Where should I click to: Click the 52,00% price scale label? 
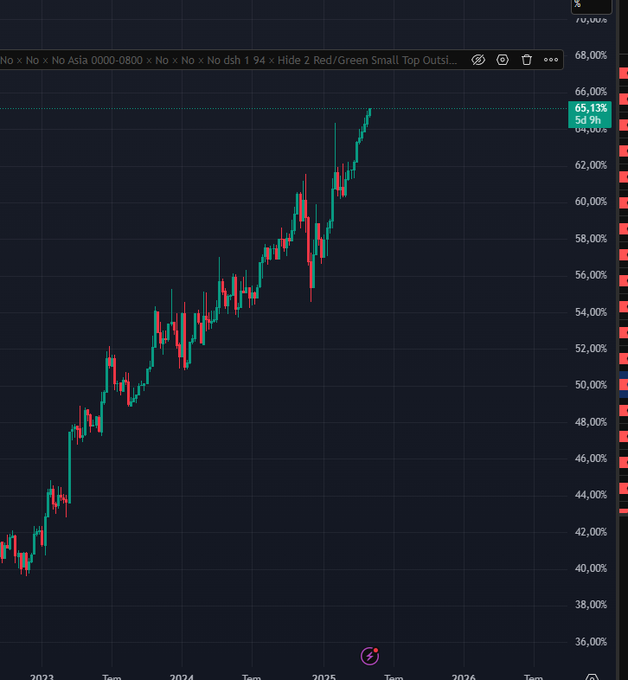[x=591, y=349]
